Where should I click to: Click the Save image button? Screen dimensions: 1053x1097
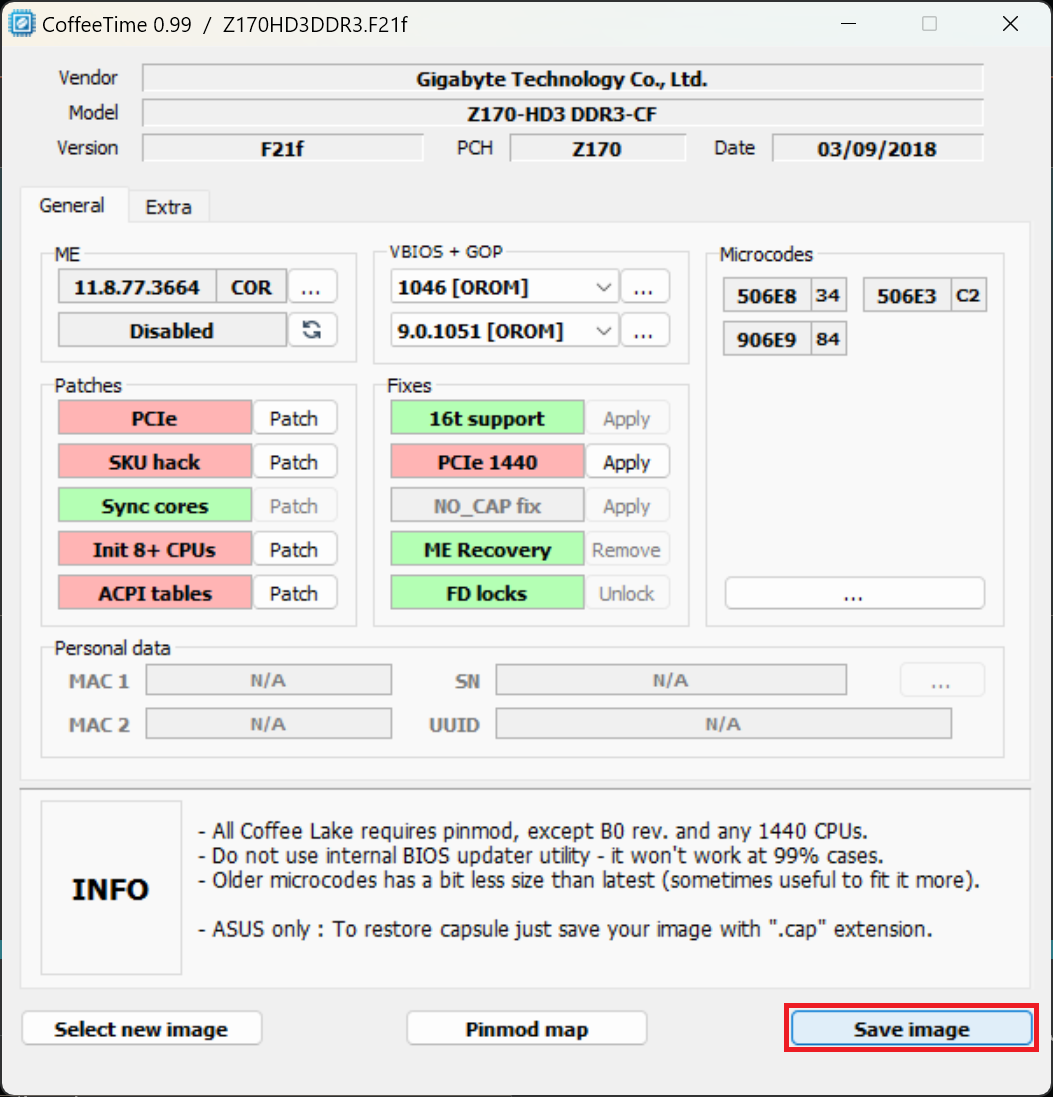click(x=911, y=1029)
